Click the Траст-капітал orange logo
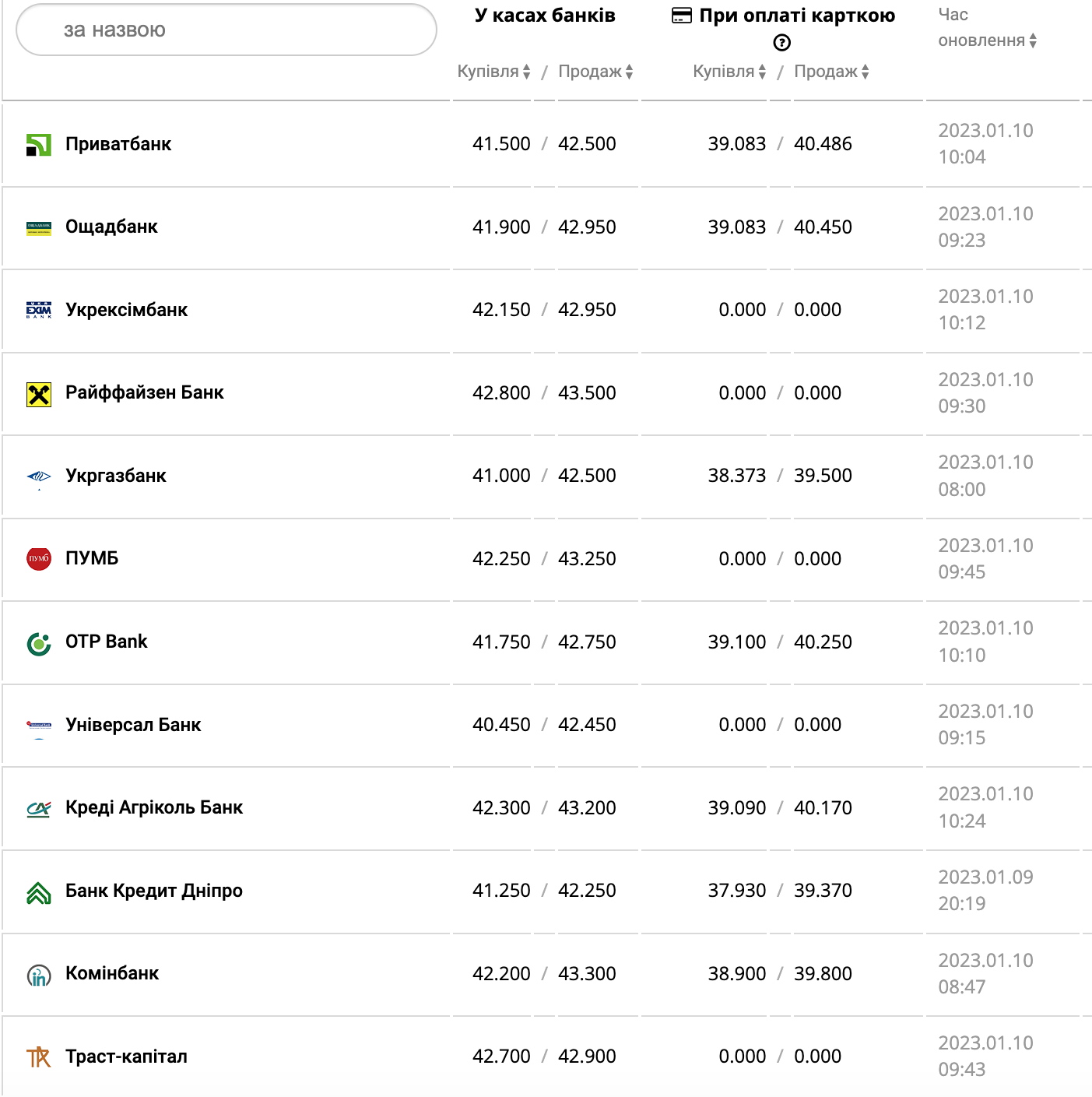The width and height of the screenshot is (1092, 1097). click(x=38, y=1057)
